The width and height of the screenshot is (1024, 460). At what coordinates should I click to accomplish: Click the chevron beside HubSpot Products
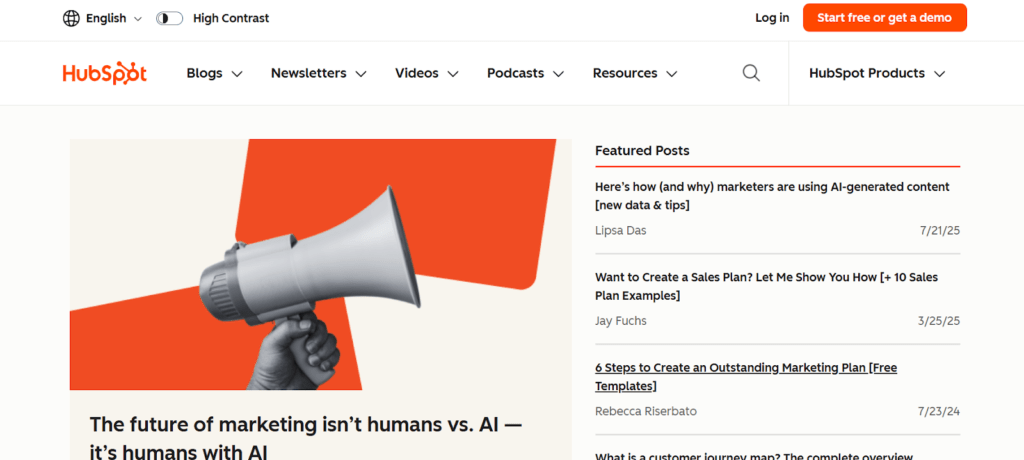point(939,74)
